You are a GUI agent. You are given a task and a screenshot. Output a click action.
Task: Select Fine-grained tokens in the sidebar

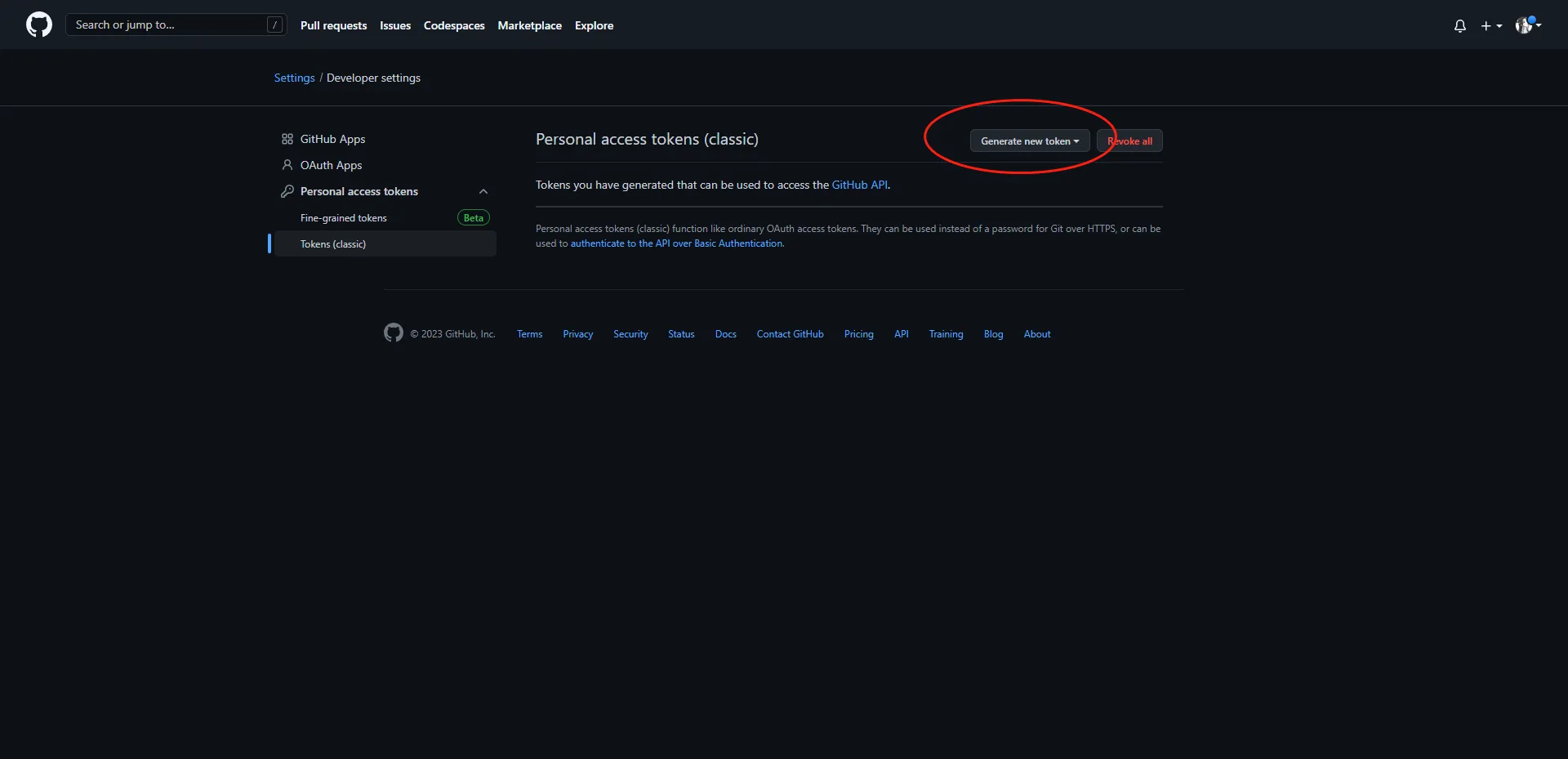[x=344, y=218]
